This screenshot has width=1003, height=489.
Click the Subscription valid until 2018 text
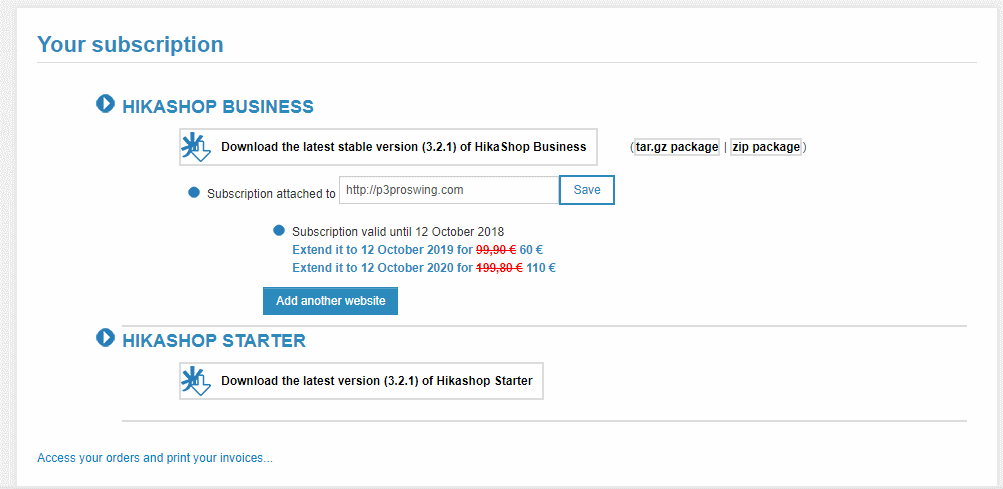coord(398,232)
